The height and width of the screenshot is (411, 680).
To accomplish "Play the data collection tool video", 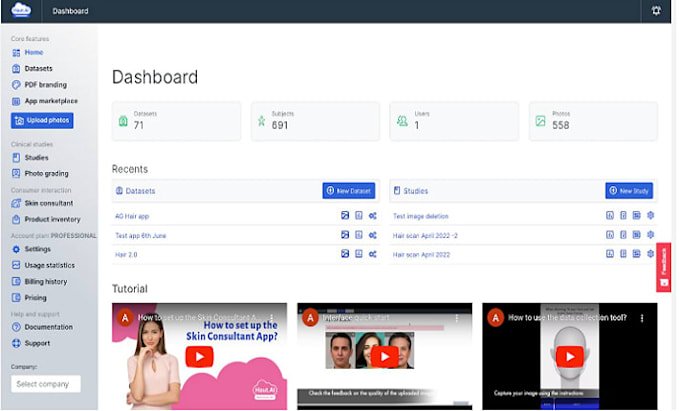I will pyautogui.click(x=569, y=357).
